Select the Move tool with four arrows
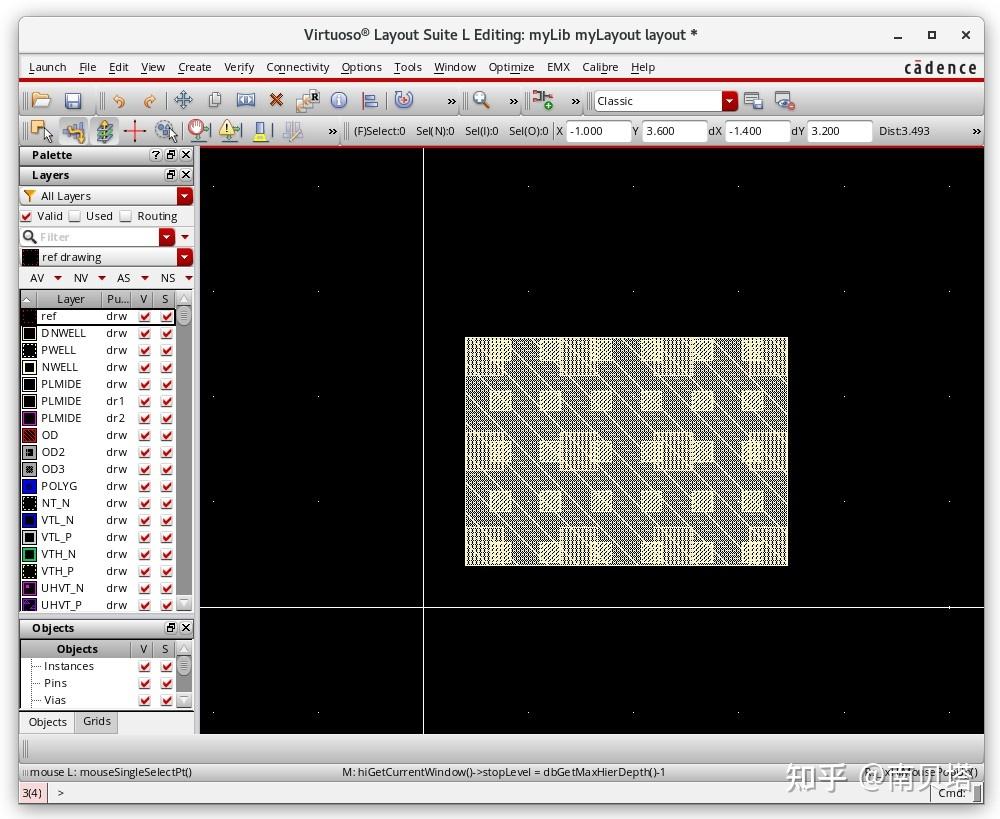The height and width of the screenshot is (819, 1000). tap(183, 100)
